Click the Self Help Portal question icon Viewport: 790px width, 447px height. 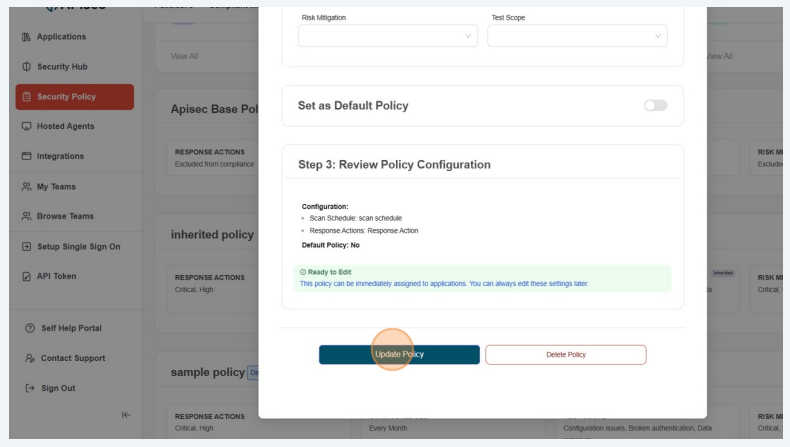(30, 328)
